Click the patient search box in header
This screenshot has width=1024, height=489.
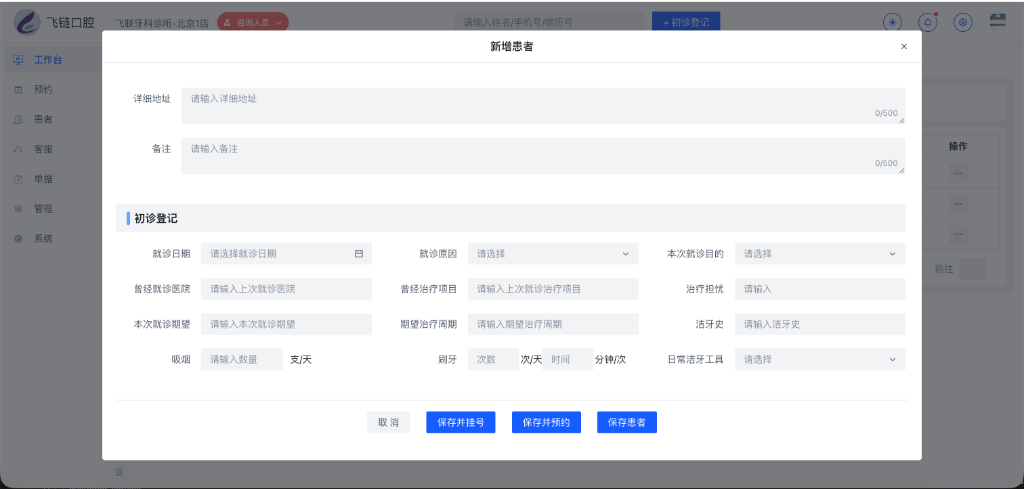[549, 22]
